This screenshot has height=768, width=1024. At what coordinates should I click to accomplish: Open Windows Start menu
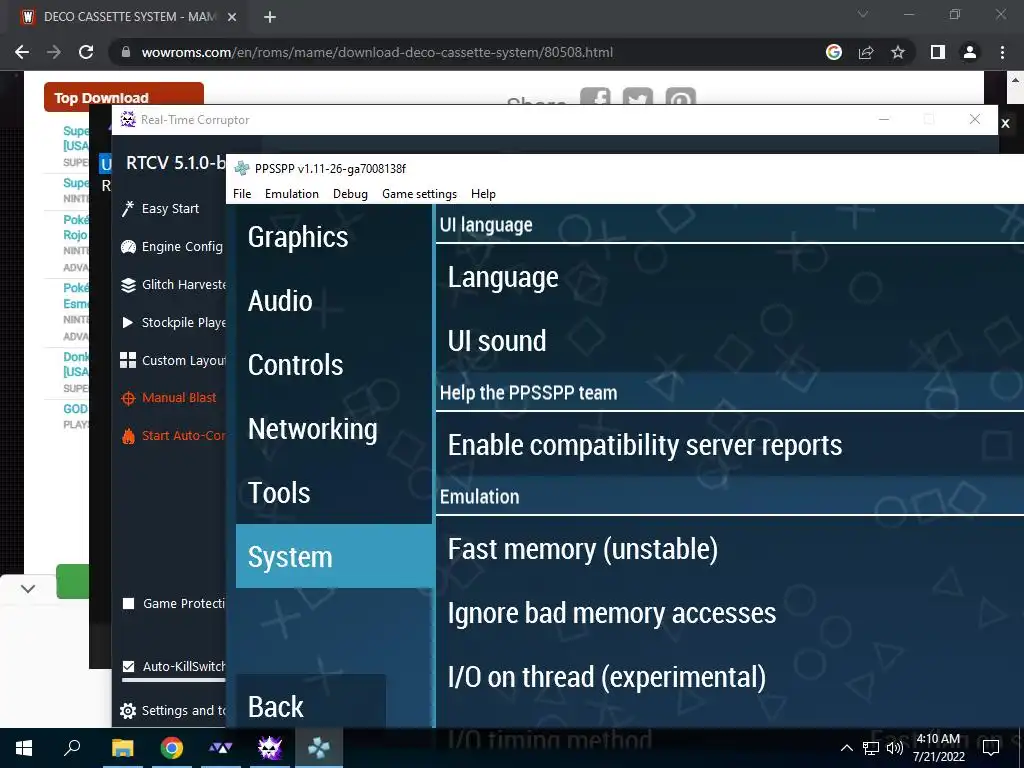coord(24,748)
